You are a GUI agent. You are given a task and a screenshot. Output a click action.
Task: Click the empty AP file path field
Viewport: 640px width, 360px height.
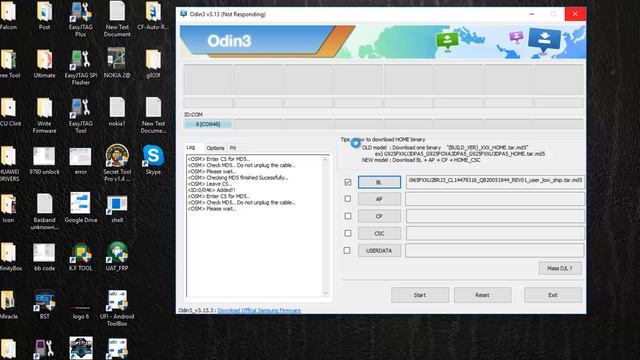495,199
